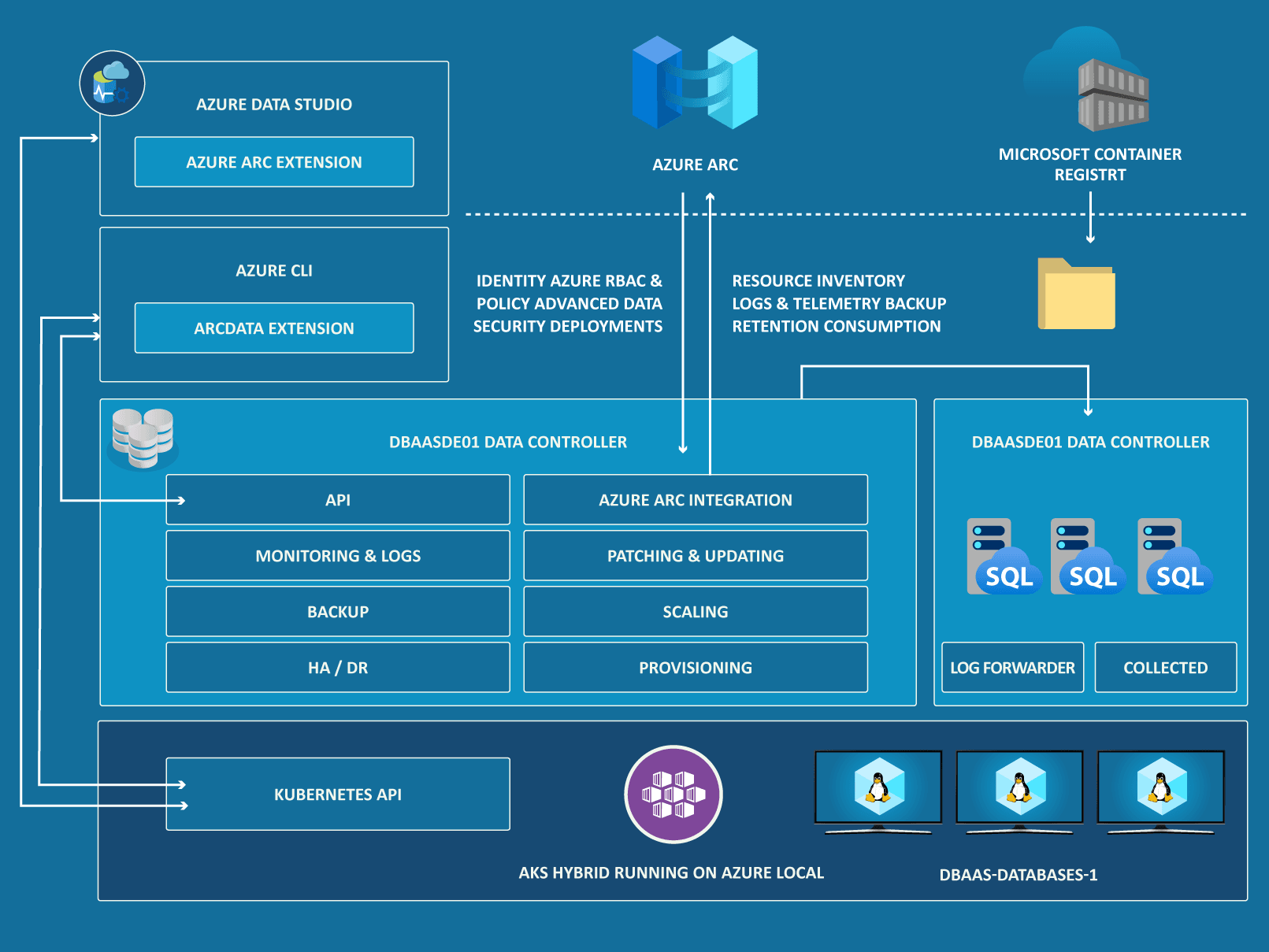Click the Microsoft Container Registrt label
Viewport: 1269px width, 952px height.
(x=1090, y=165)
